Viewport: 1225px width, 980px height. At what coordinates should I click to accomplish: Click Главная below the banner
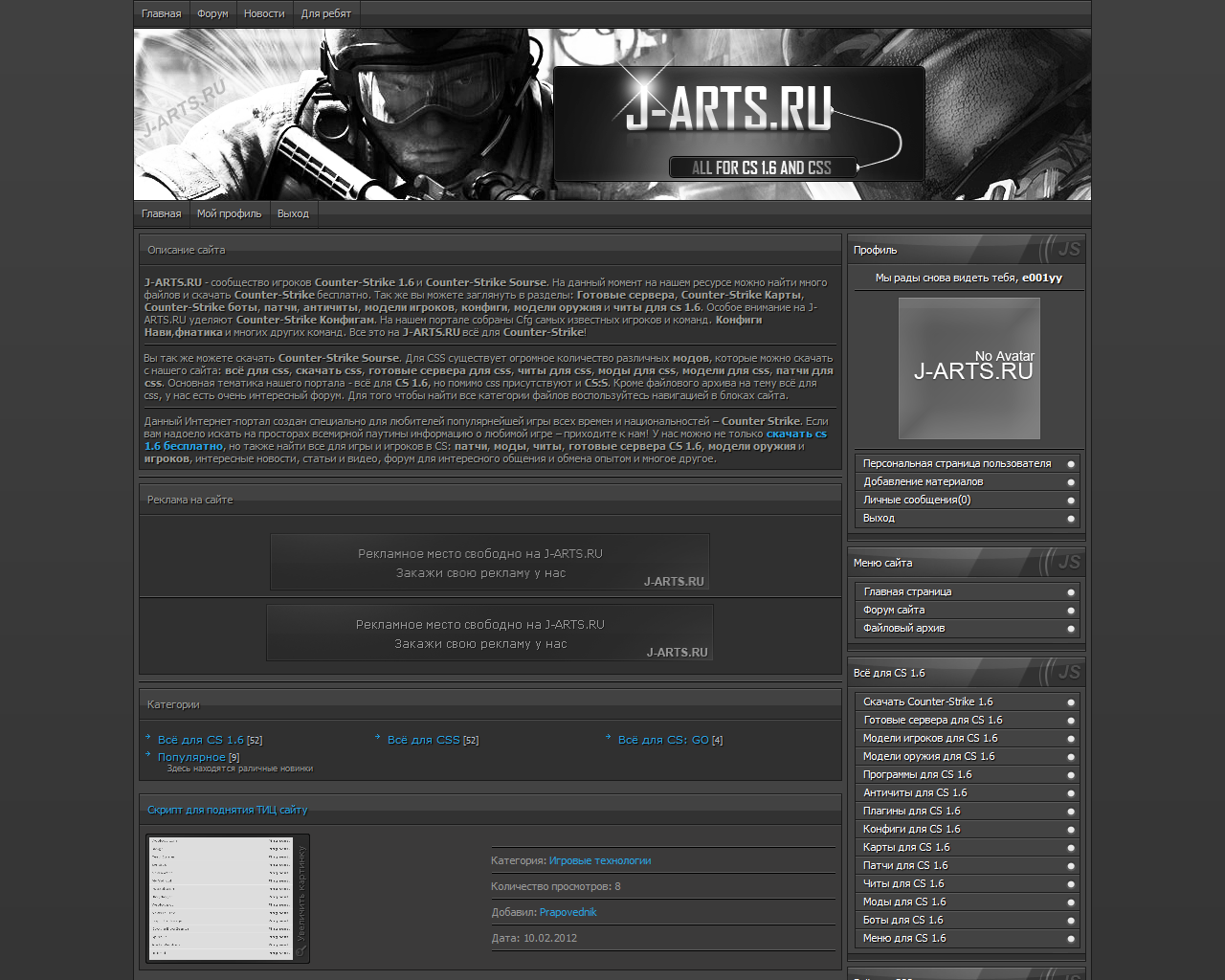click(161, 213)
